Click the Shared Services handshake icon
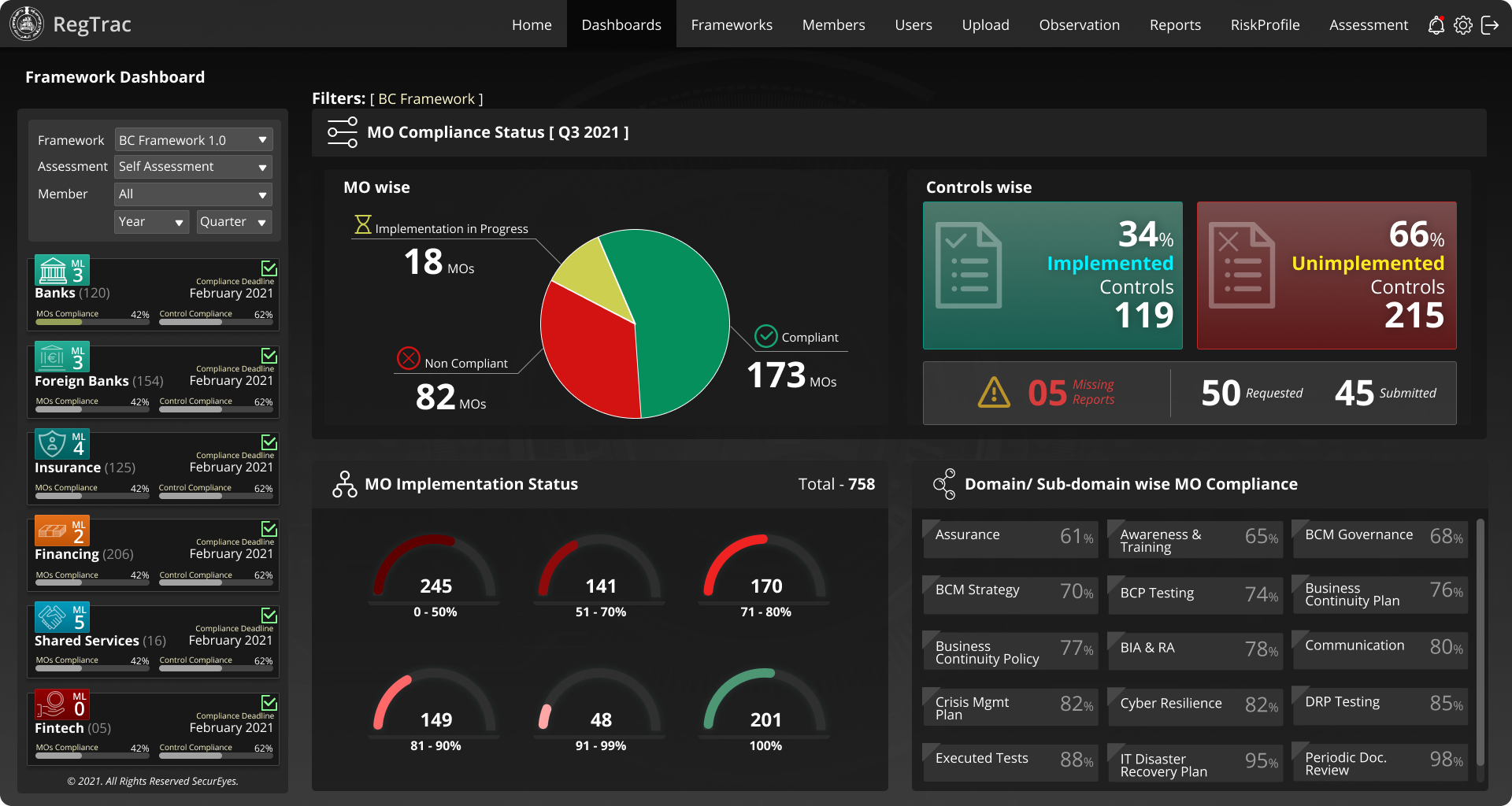 pos(53,618)
